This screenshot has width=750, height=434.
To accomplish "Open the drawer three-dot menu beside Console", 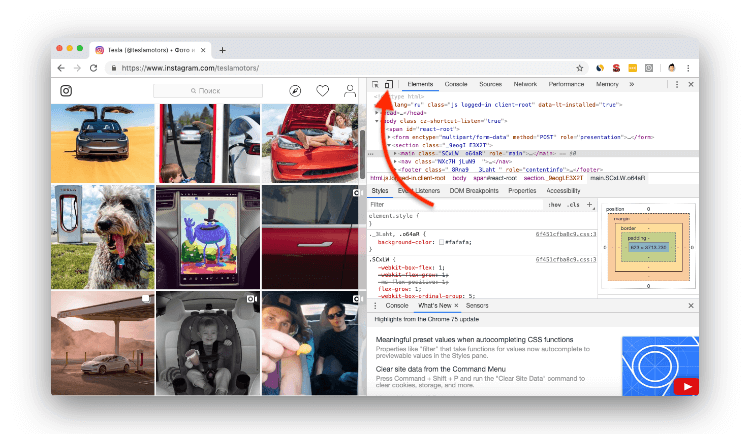I will [x=375, y=305].
